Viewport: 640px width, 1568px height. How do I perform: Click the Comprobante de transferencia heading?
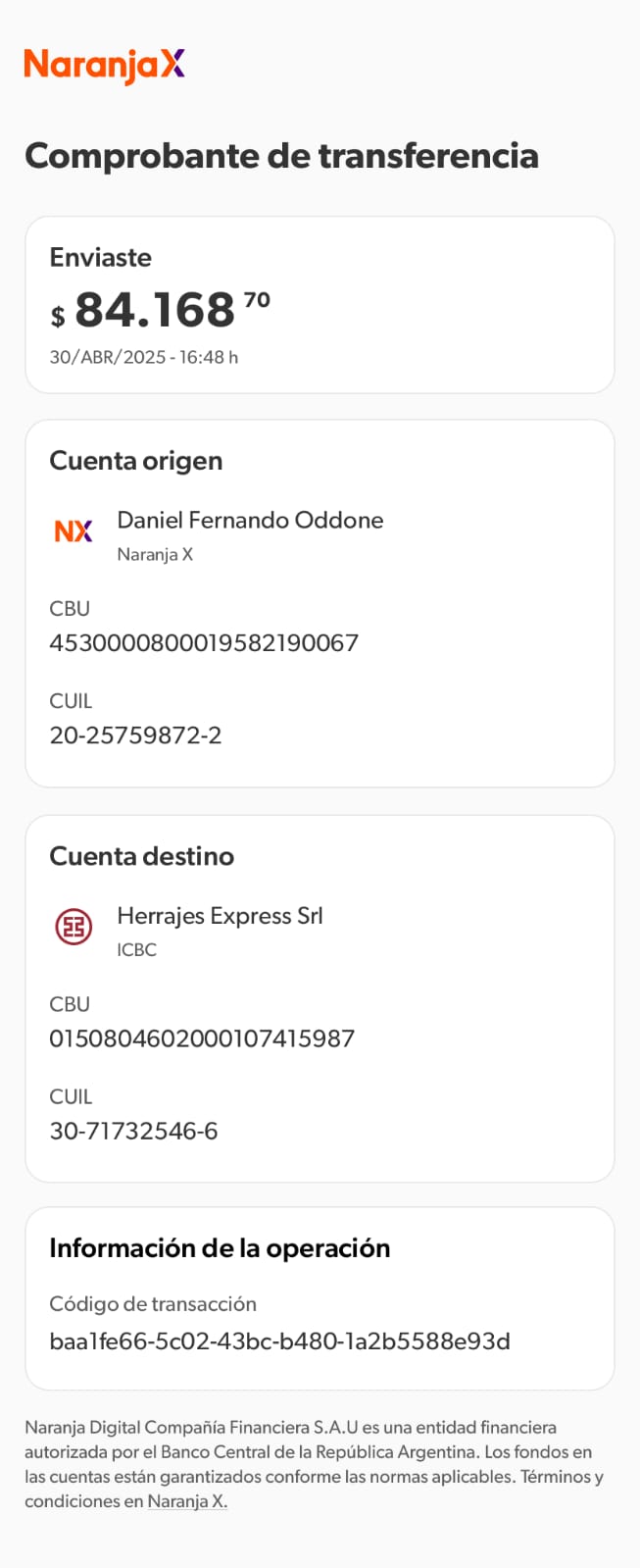(x=281, y=156)
